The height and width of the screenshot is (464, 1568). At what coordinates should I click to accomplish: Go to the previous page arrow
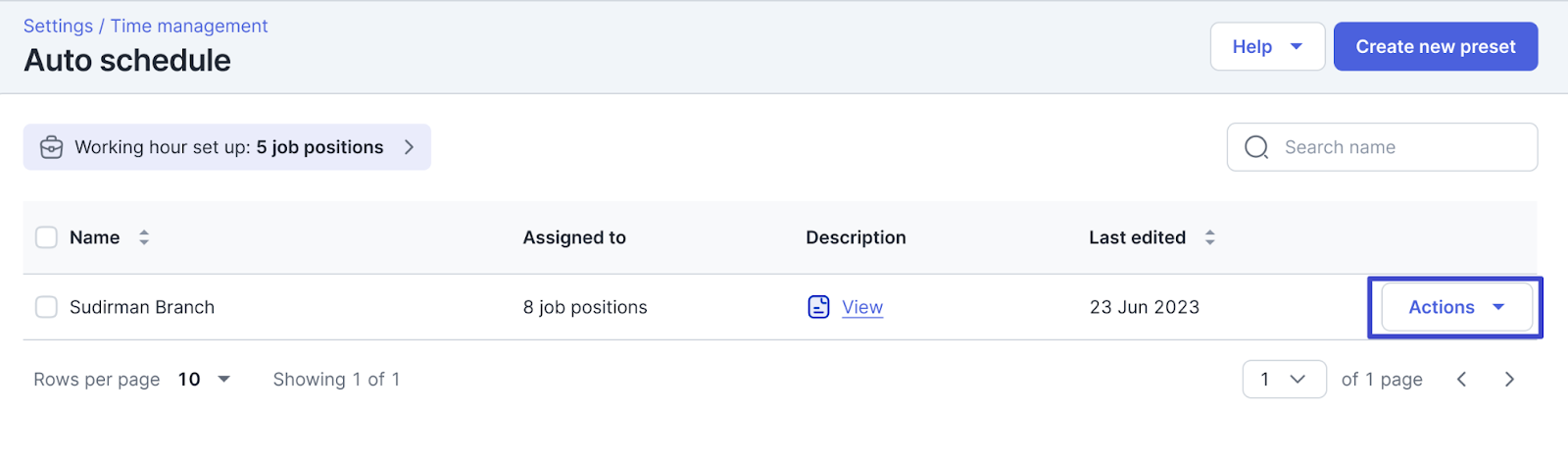[1461, 380]
